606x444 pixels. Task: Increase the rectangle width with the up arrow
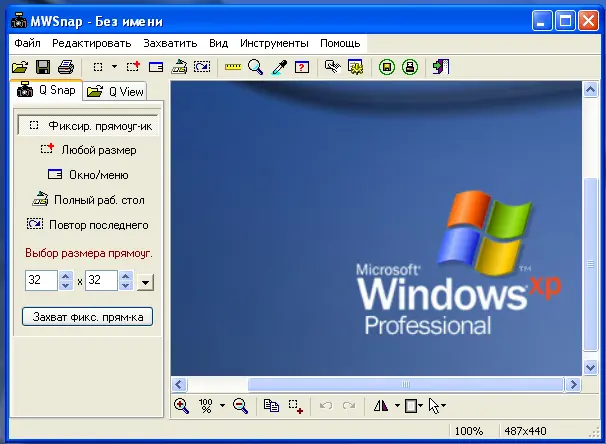pos(66,276)
